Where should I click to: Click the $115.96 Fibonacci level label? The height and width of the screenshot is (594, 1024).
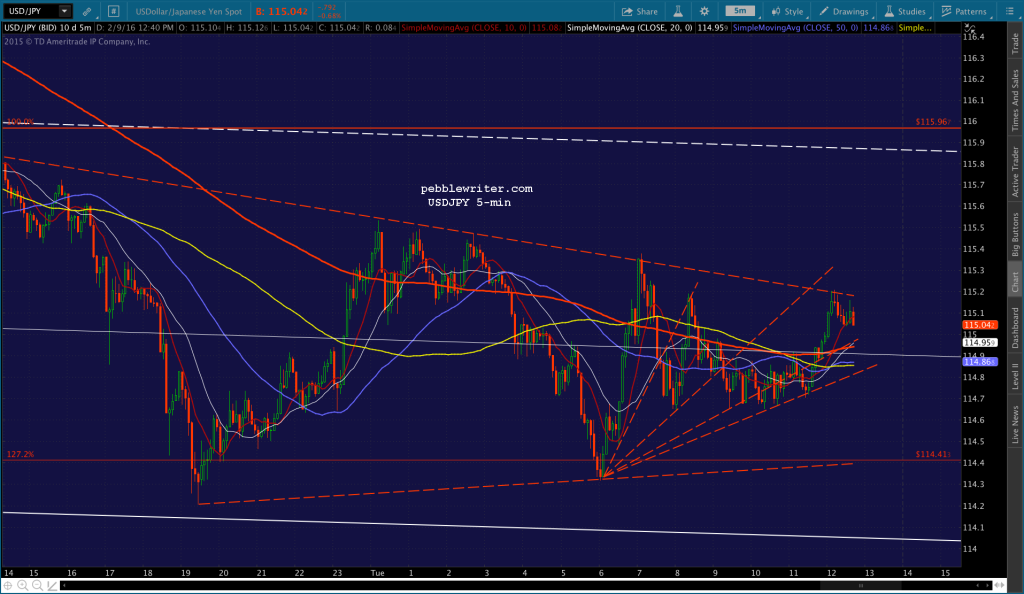pyautogui.click(x=933, y=122)
